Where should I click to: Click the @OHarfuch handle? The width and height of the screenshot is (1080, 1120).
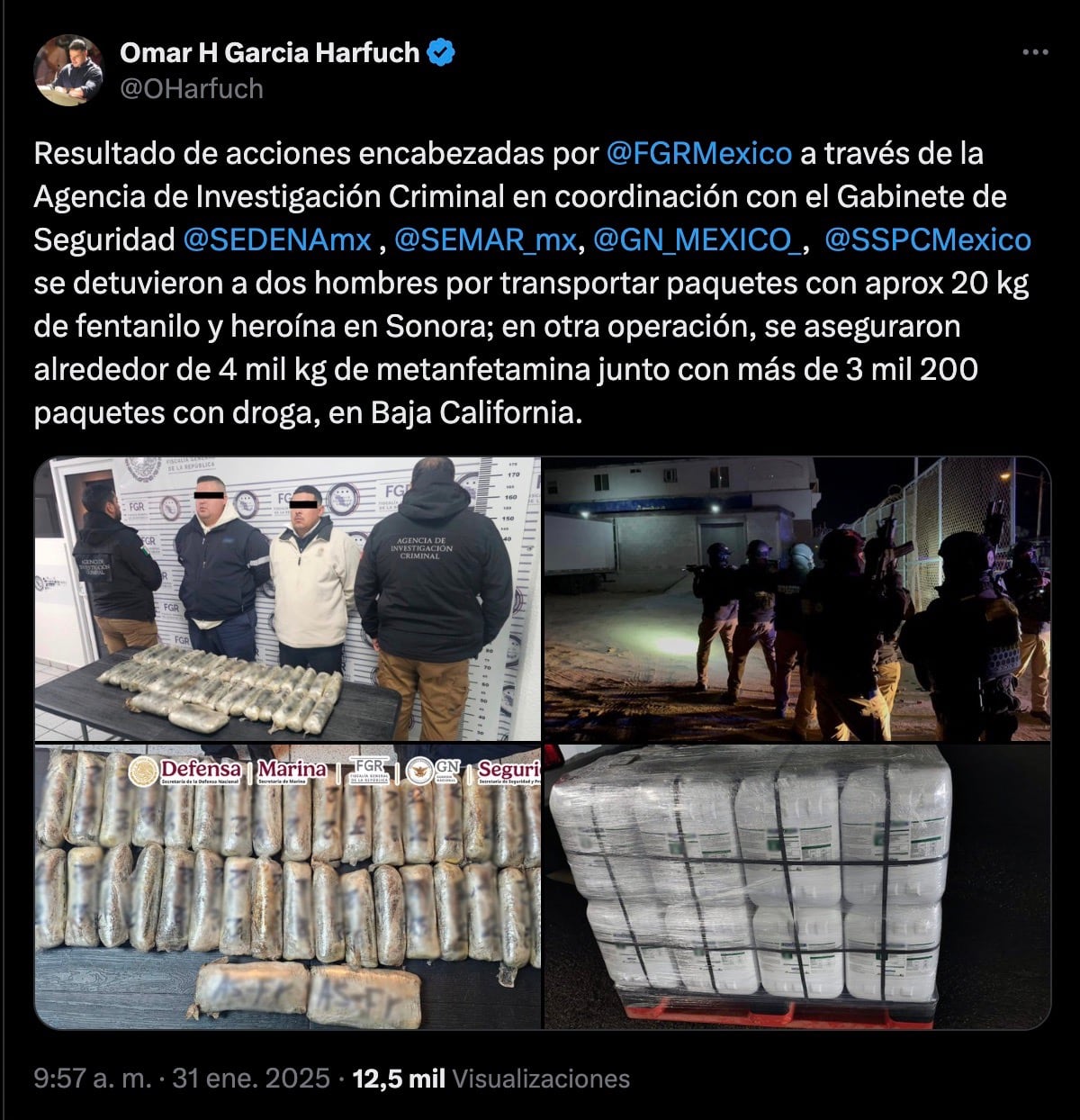[x=192, y=88]
